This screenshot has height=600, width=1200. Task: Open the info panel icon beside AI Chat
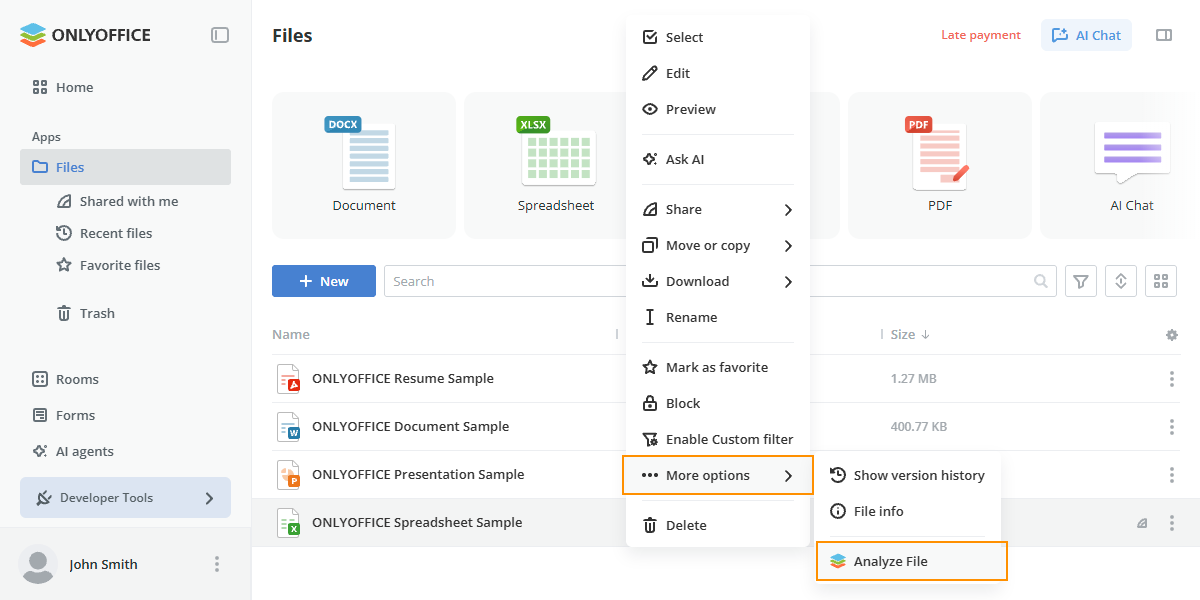point(1164,35)
